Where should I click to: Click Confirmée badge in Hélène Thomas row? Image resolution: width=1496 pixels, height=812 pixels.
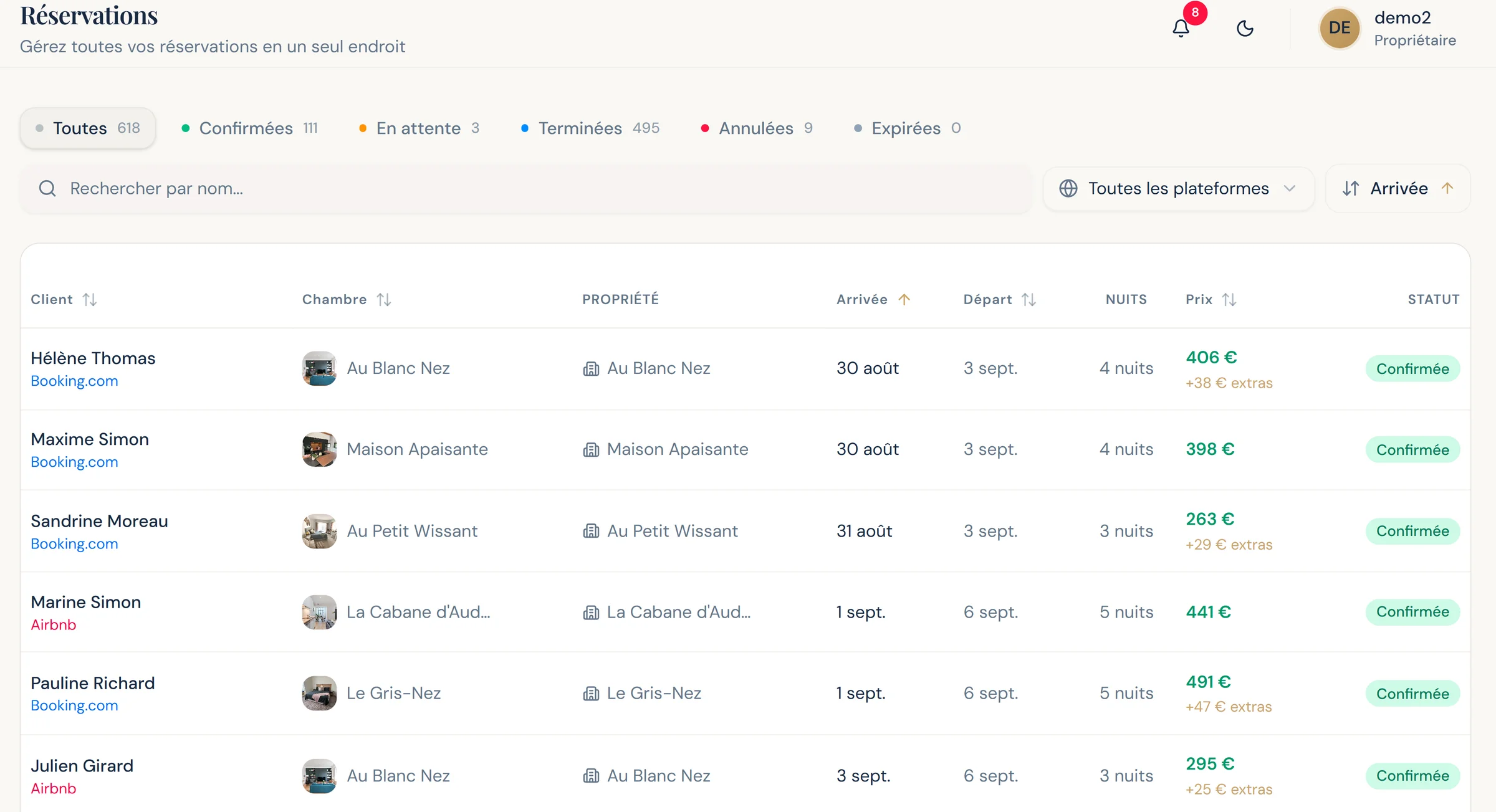click(1412, 369)
